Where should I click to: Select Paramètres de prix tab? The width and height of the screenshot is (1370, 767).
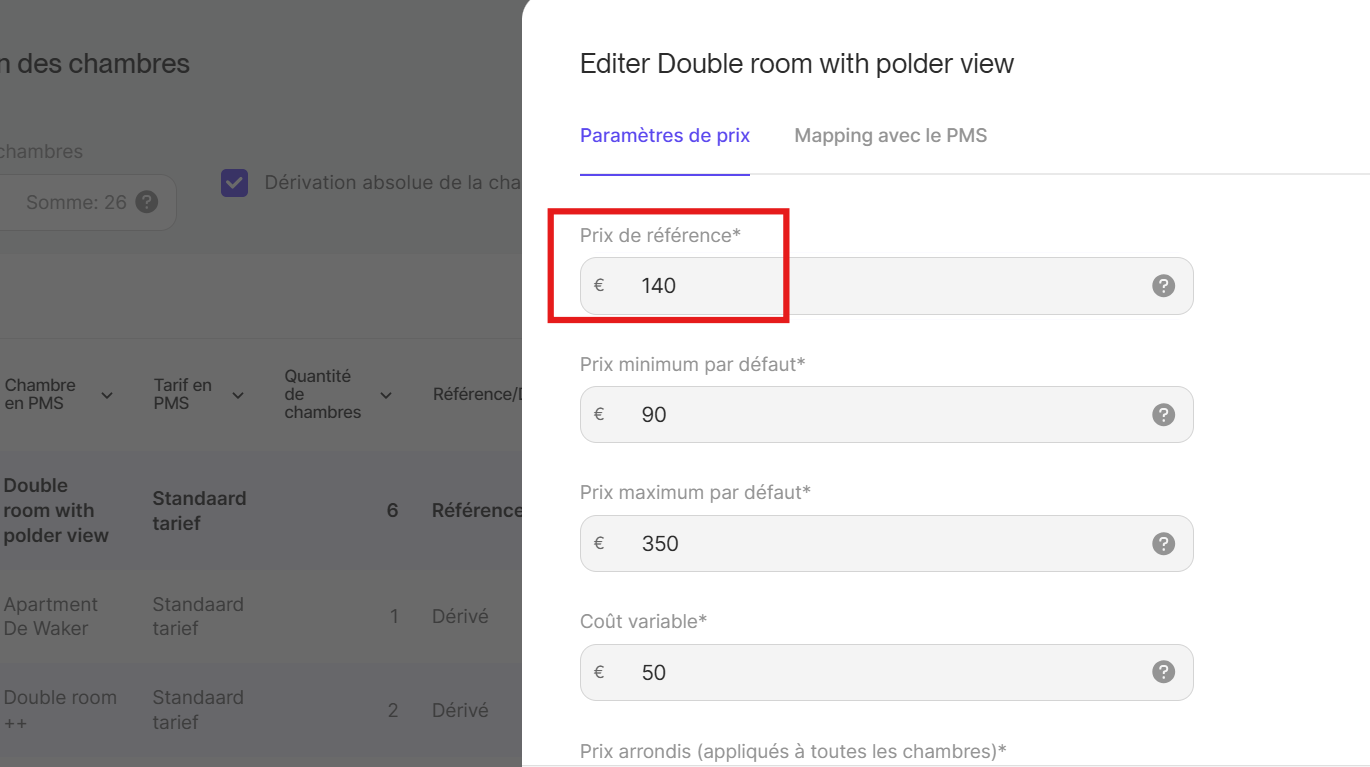point(665,136)
